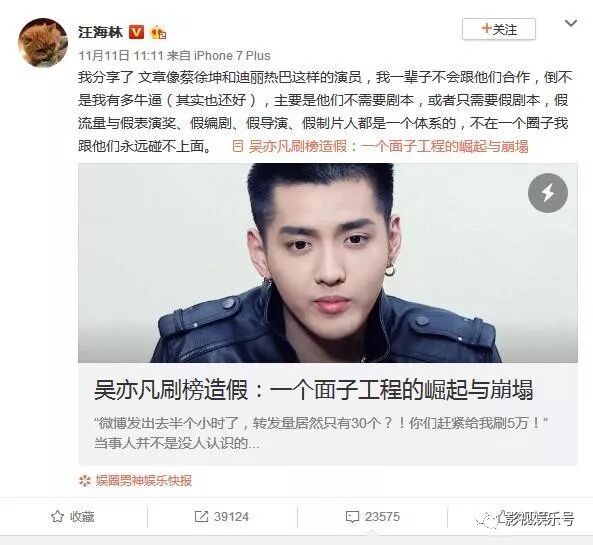Click the orange V verified badge
Image resolution: width=593 pixels, height=545 pixels.
click(137, 32)
